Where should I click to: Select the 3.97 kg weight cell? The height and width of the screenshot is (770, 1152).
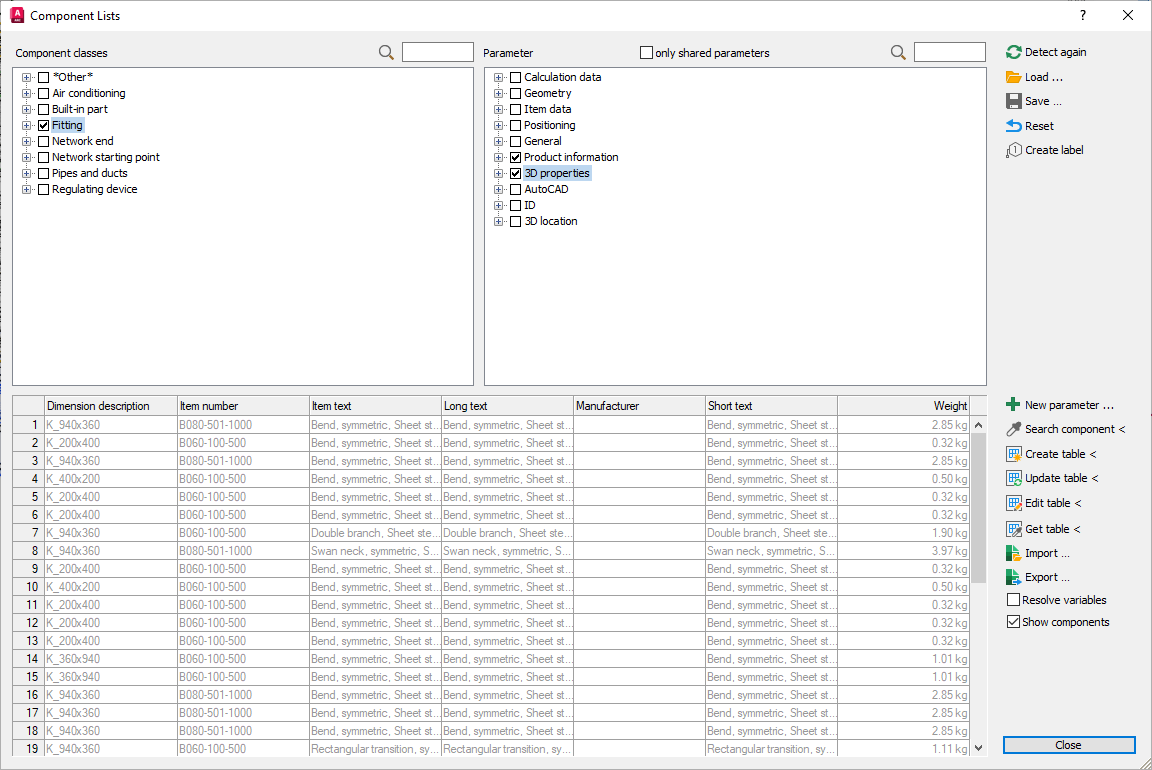click(904, 551)
